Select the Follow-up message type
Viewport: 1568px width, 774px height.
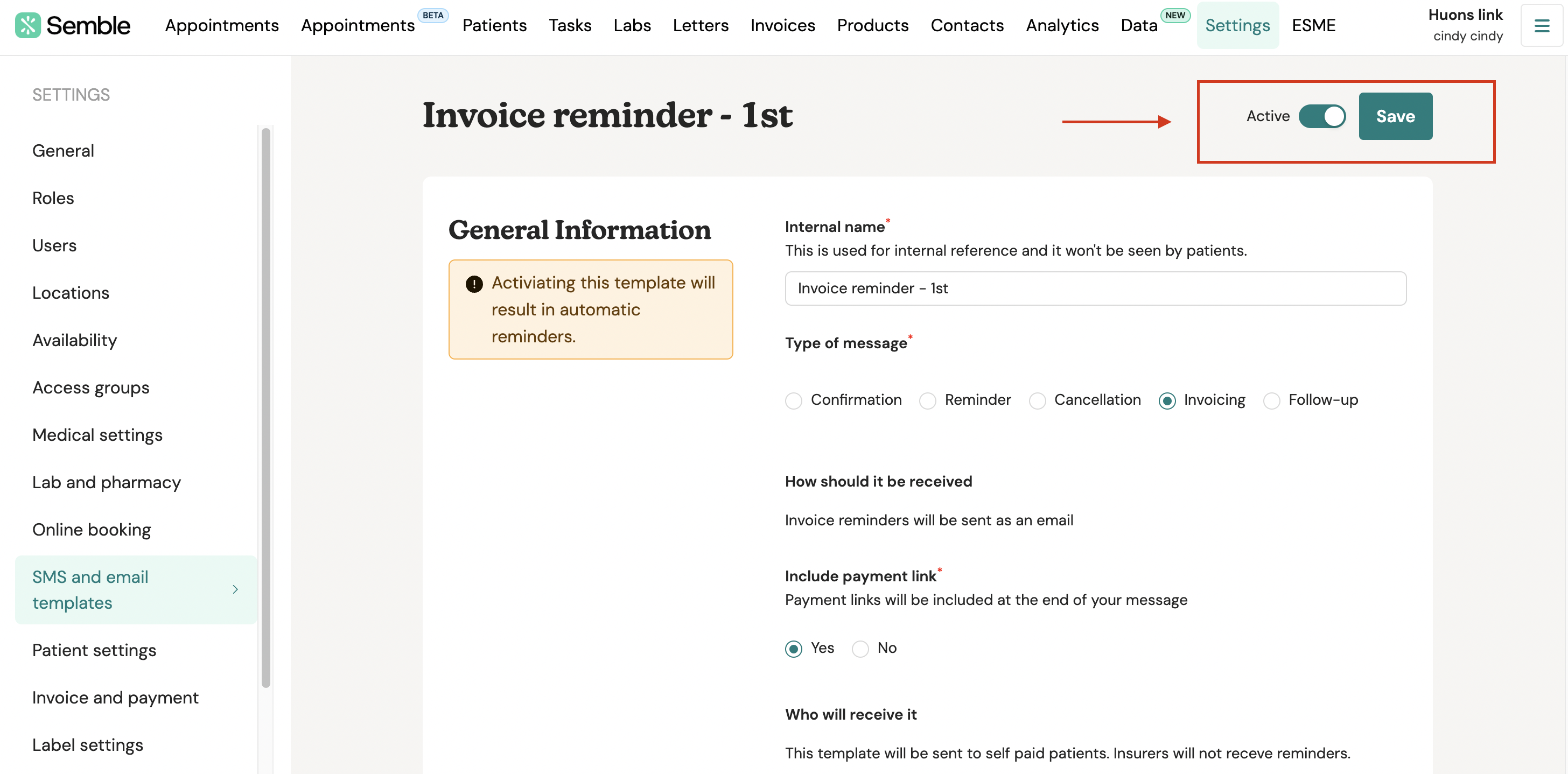point(1271,400)
